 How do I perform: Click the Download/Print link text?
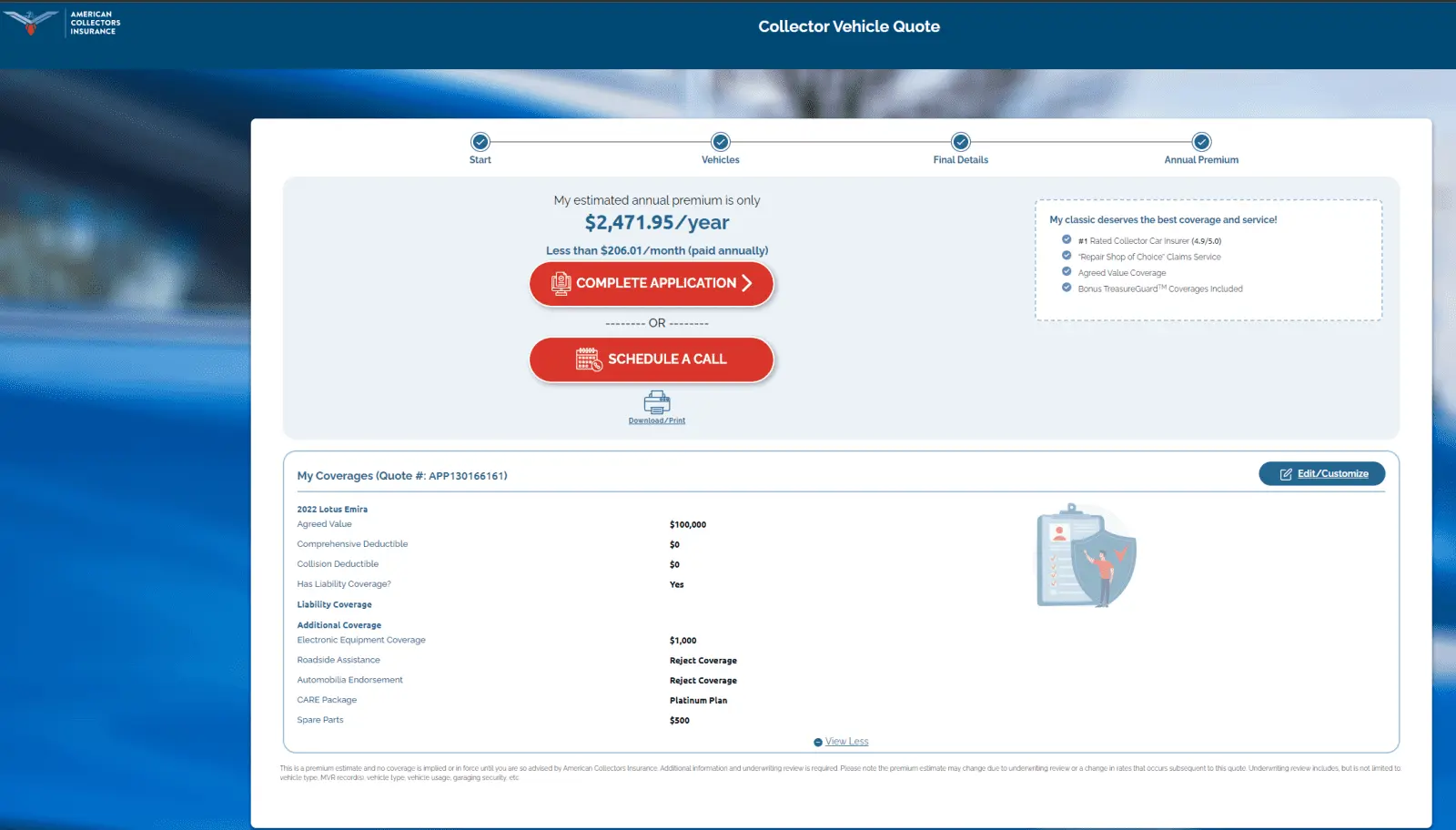coord(656,420)
